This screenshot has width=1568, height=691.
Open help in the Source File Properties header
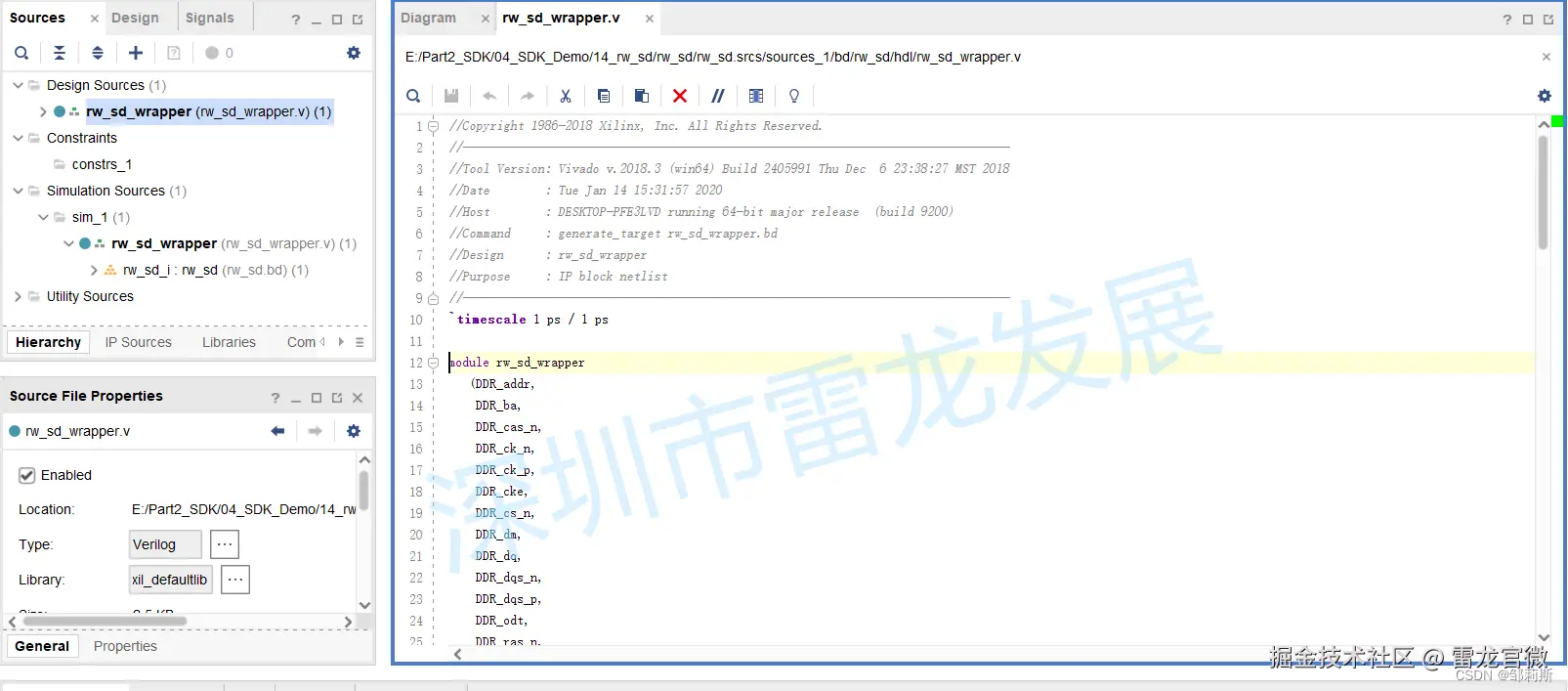[x=275, y=398]
